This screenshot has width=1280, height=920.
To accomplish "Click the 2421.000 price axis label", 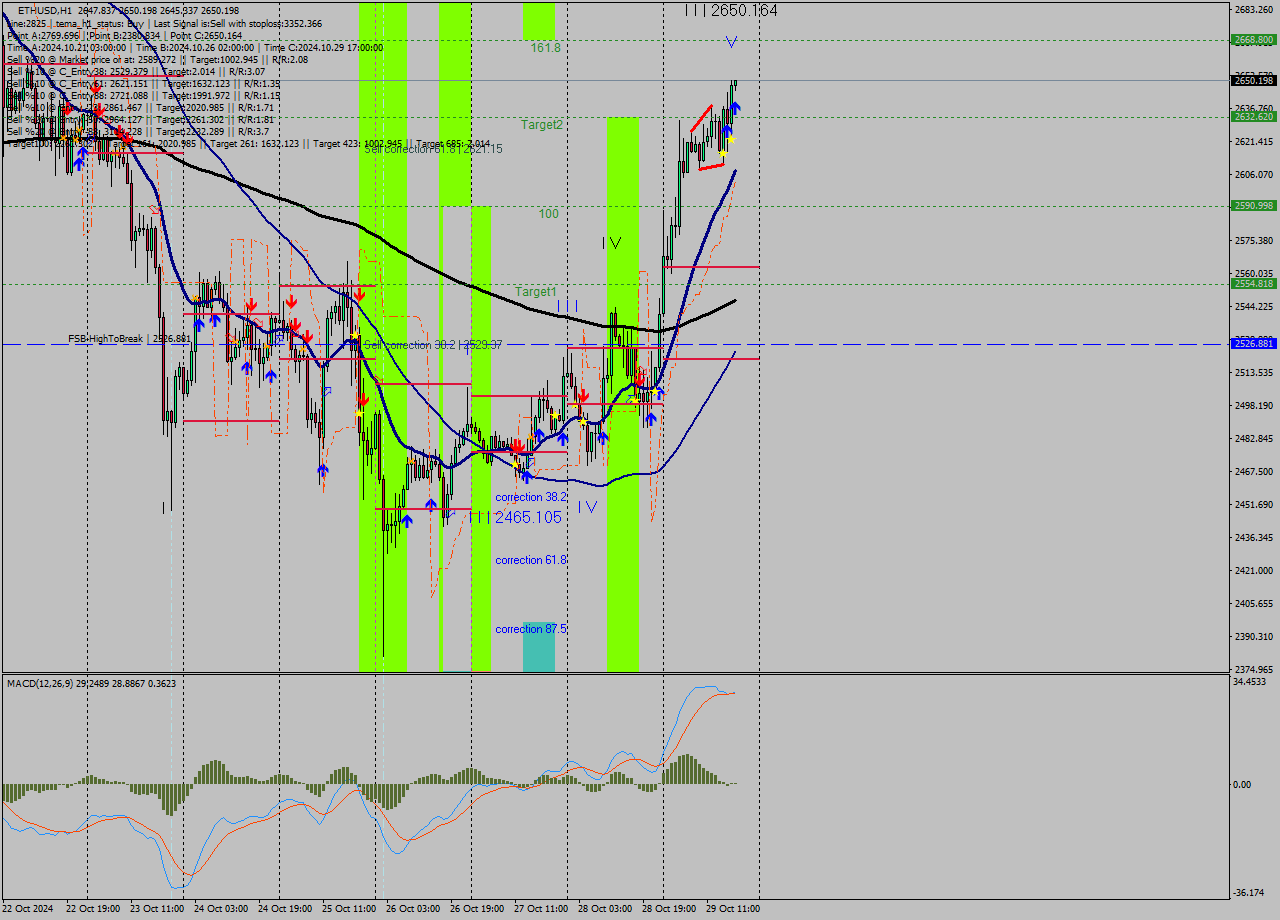I will click(x=1254, y=571).
